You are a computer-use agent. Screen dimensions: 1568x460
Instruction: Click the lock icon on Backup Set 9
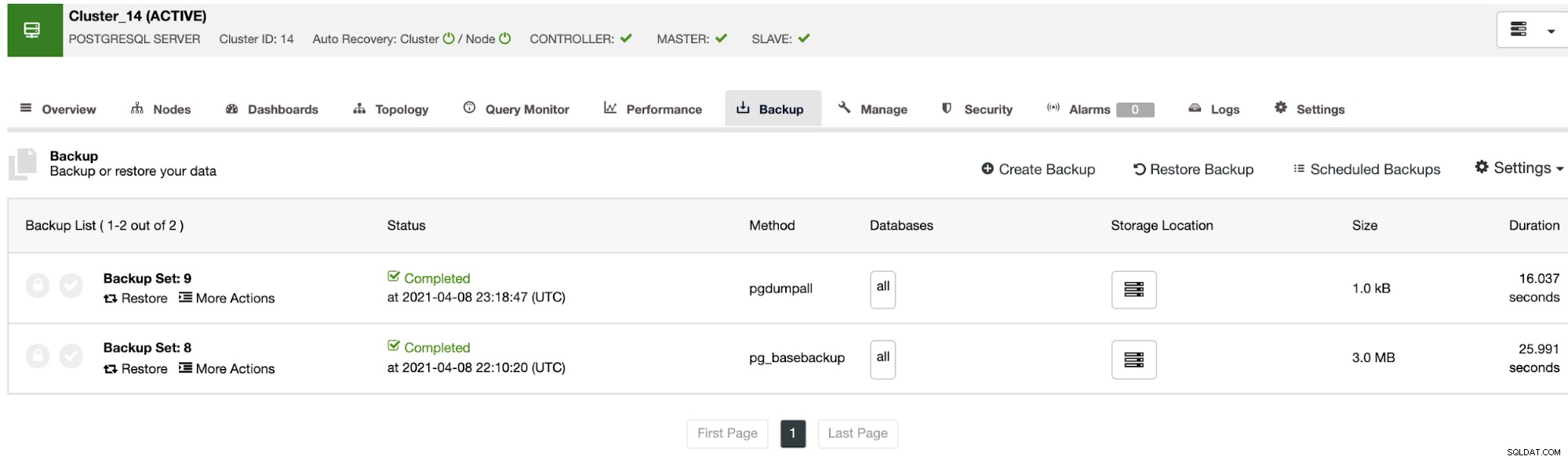(x=38, y=285)
